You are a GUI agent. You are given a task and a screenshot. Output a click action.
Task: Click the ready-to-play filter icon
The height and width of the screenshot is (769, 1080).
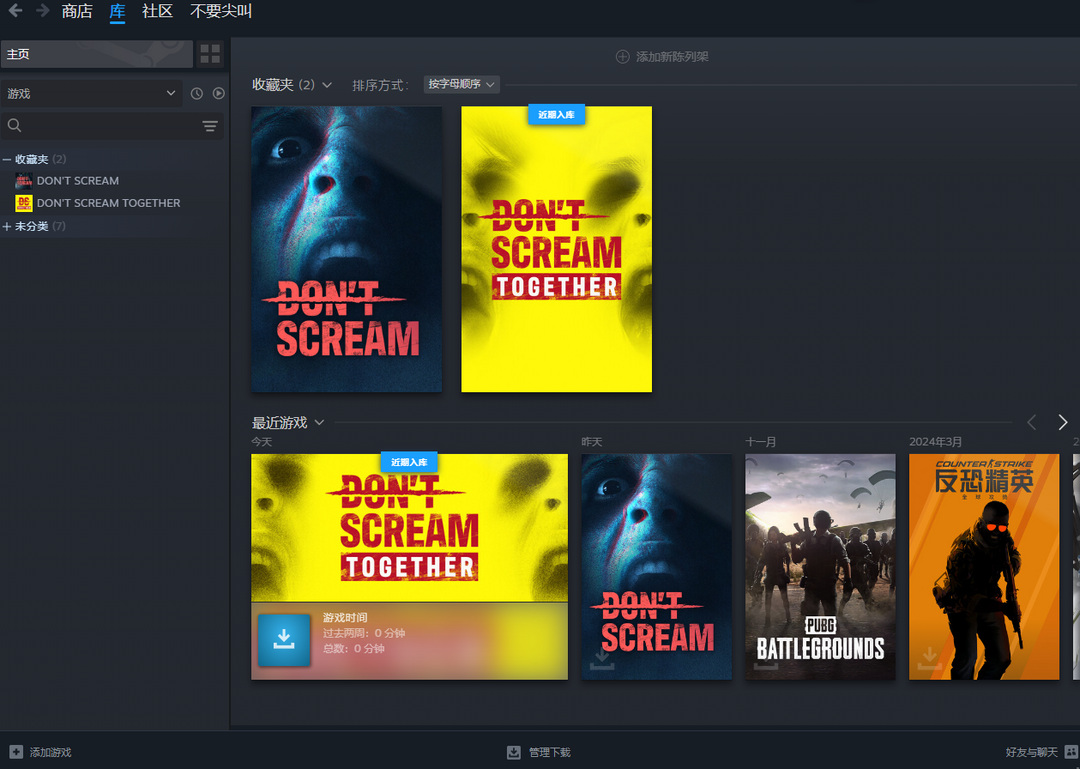point(218,93)
